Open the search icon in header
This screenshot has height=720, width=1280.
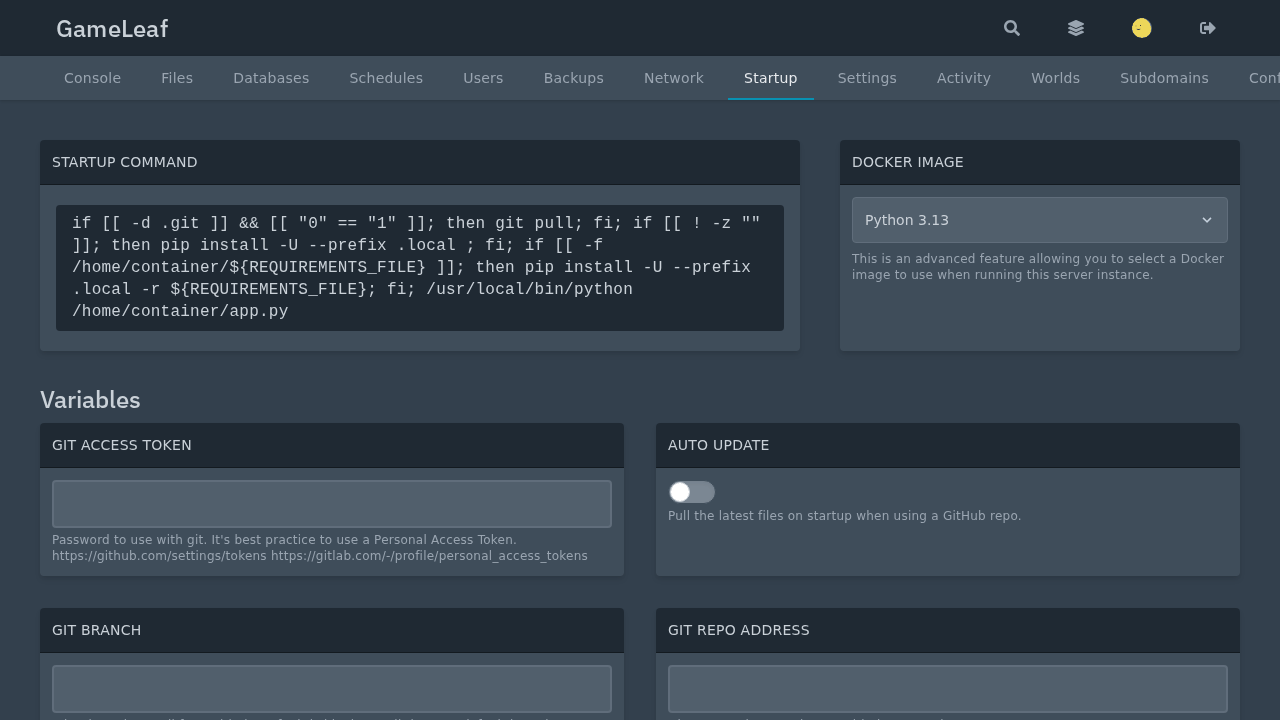(x=1012, y=28)
